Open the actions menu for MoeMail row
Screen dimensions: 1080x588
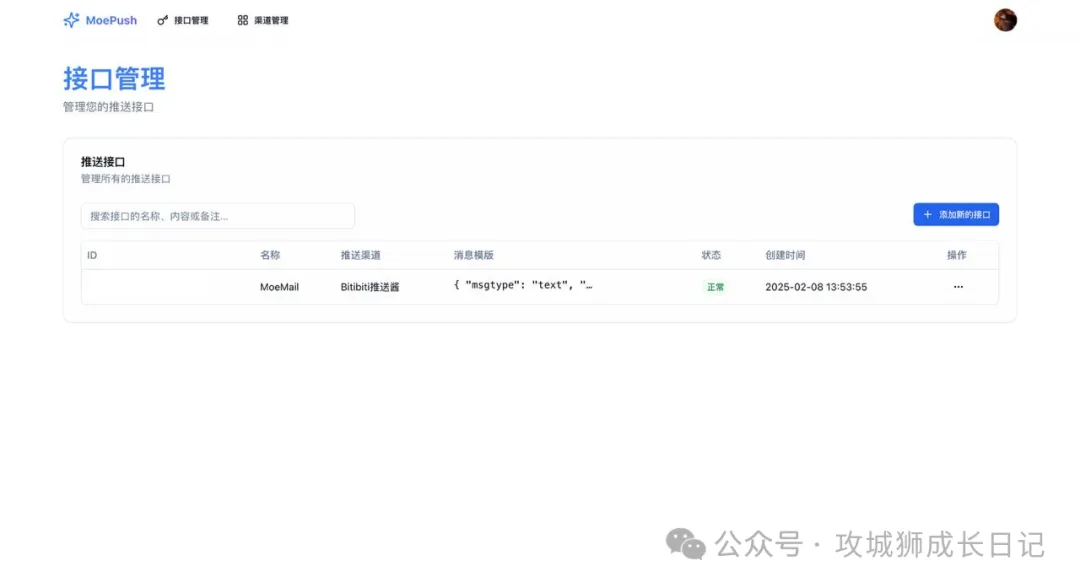point(958,287)
